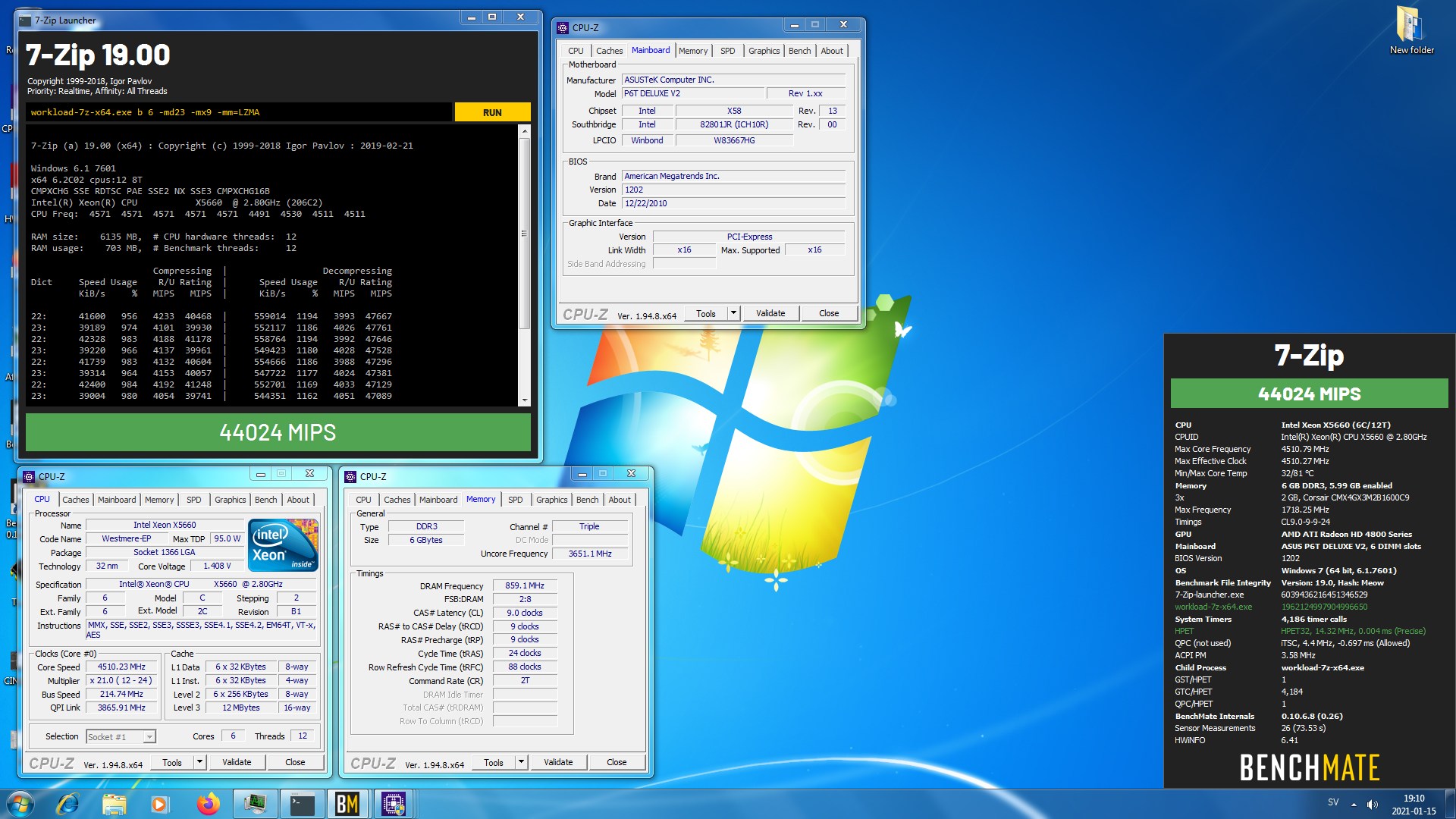Screen dimensions: 1456x819
Task: Show hidden system tray icons
Action: [1354, 805]
